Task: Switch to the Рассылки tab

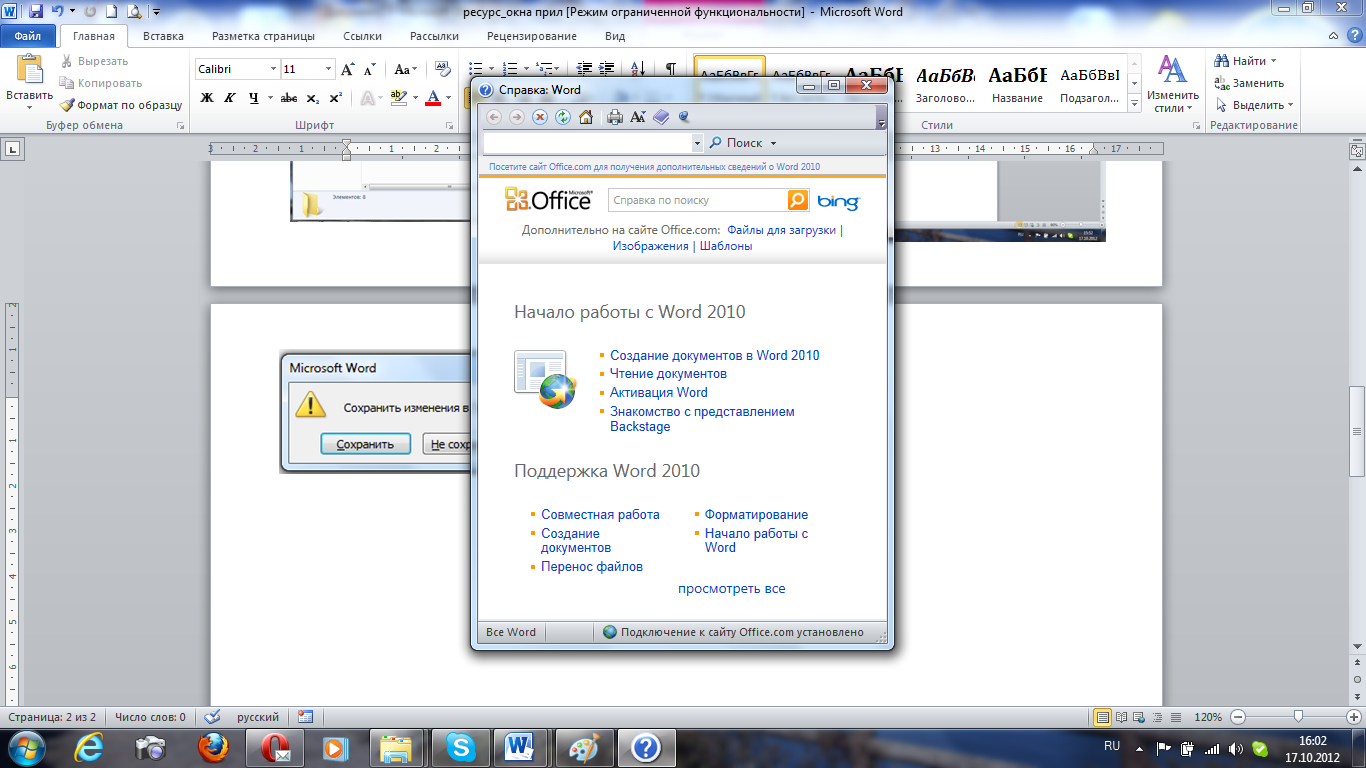Action: [x=434, y=36]
